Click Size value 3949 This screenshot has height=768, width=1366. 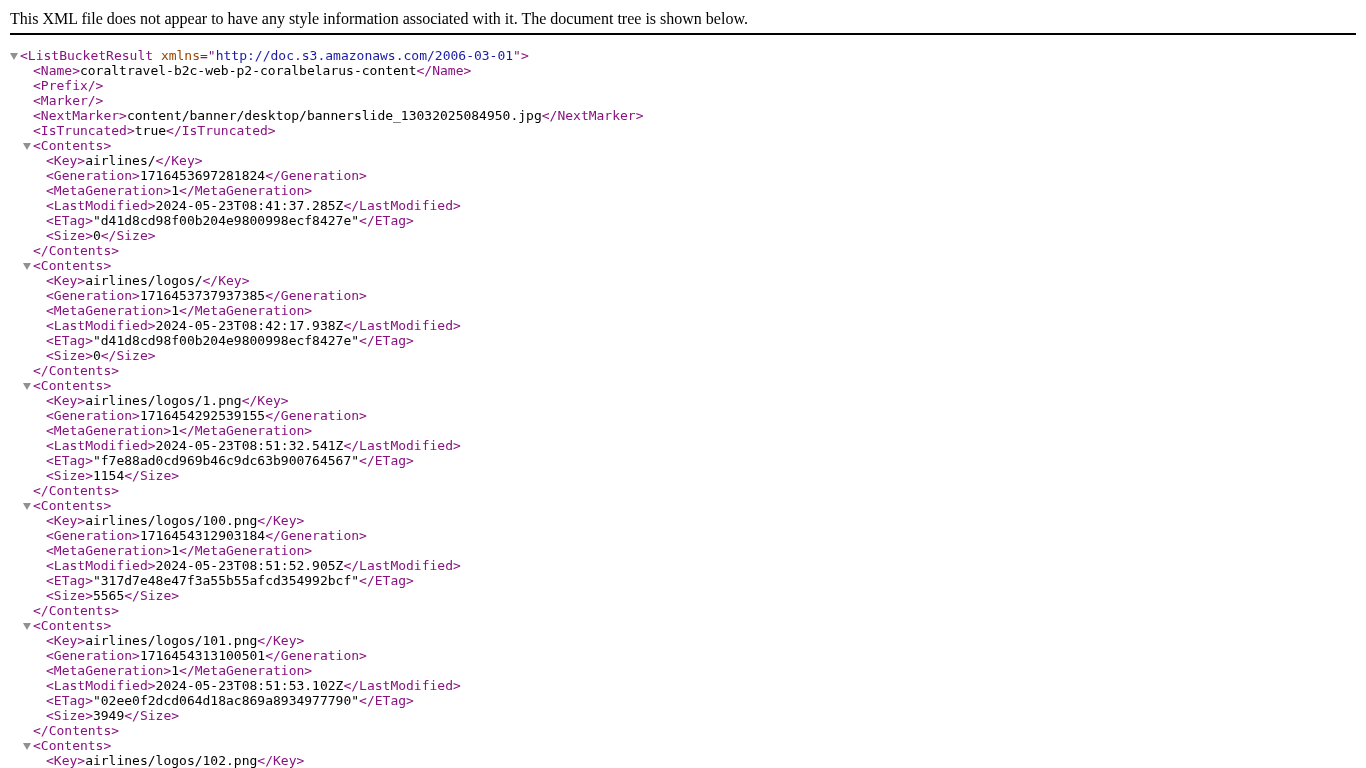(108, 716)
